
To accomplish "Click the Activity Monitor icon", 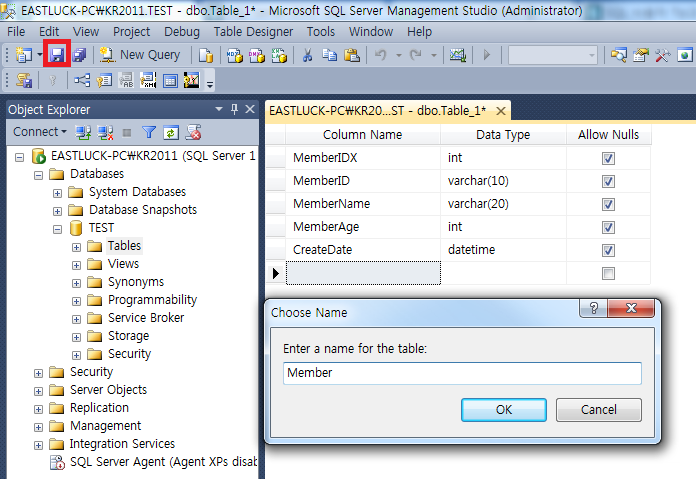I will click(458, 55).
